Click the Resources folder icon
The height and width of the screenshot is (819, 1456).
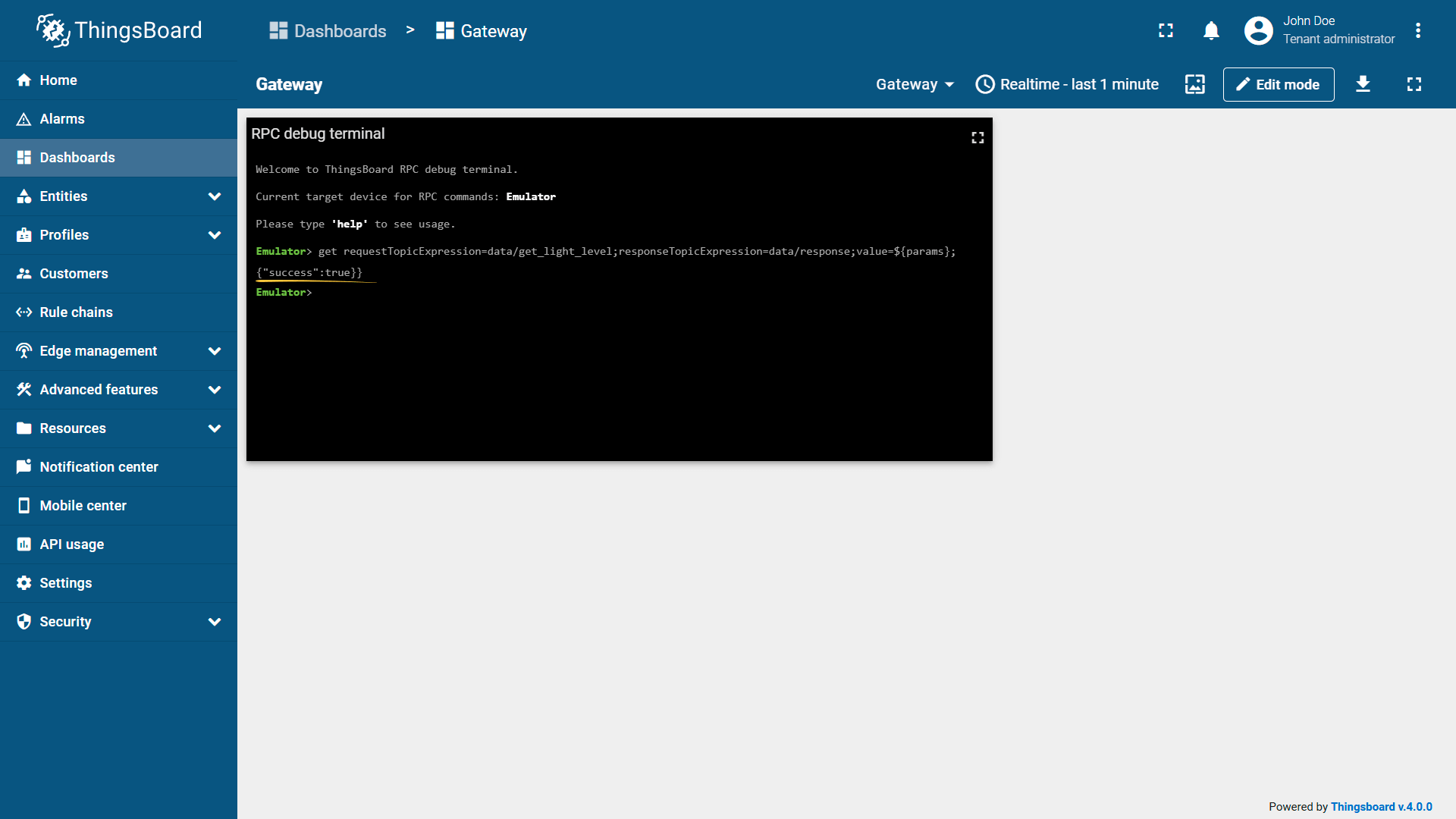[24, 428]
